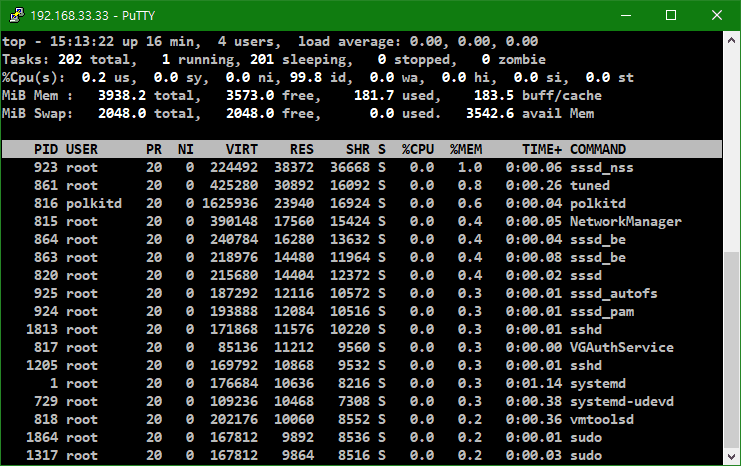Click the VIRT value 1625936
This screenshot has height=466, width=741.
click(230, 204)
